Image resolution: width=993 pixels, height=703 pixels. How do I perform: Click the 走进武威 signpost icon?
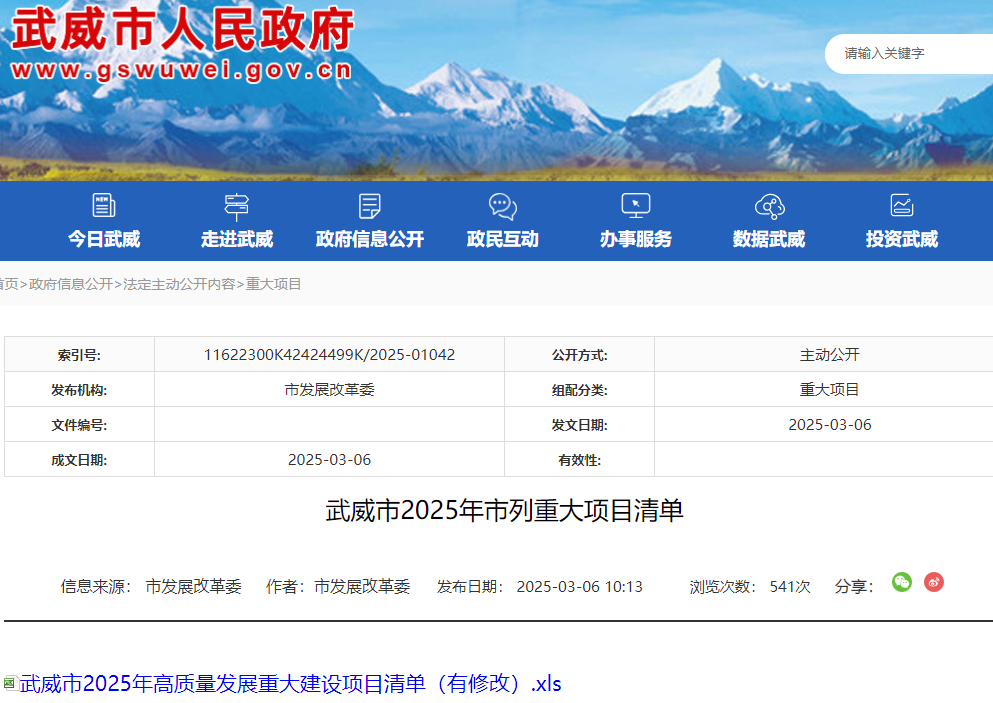(x=237, y=206)
